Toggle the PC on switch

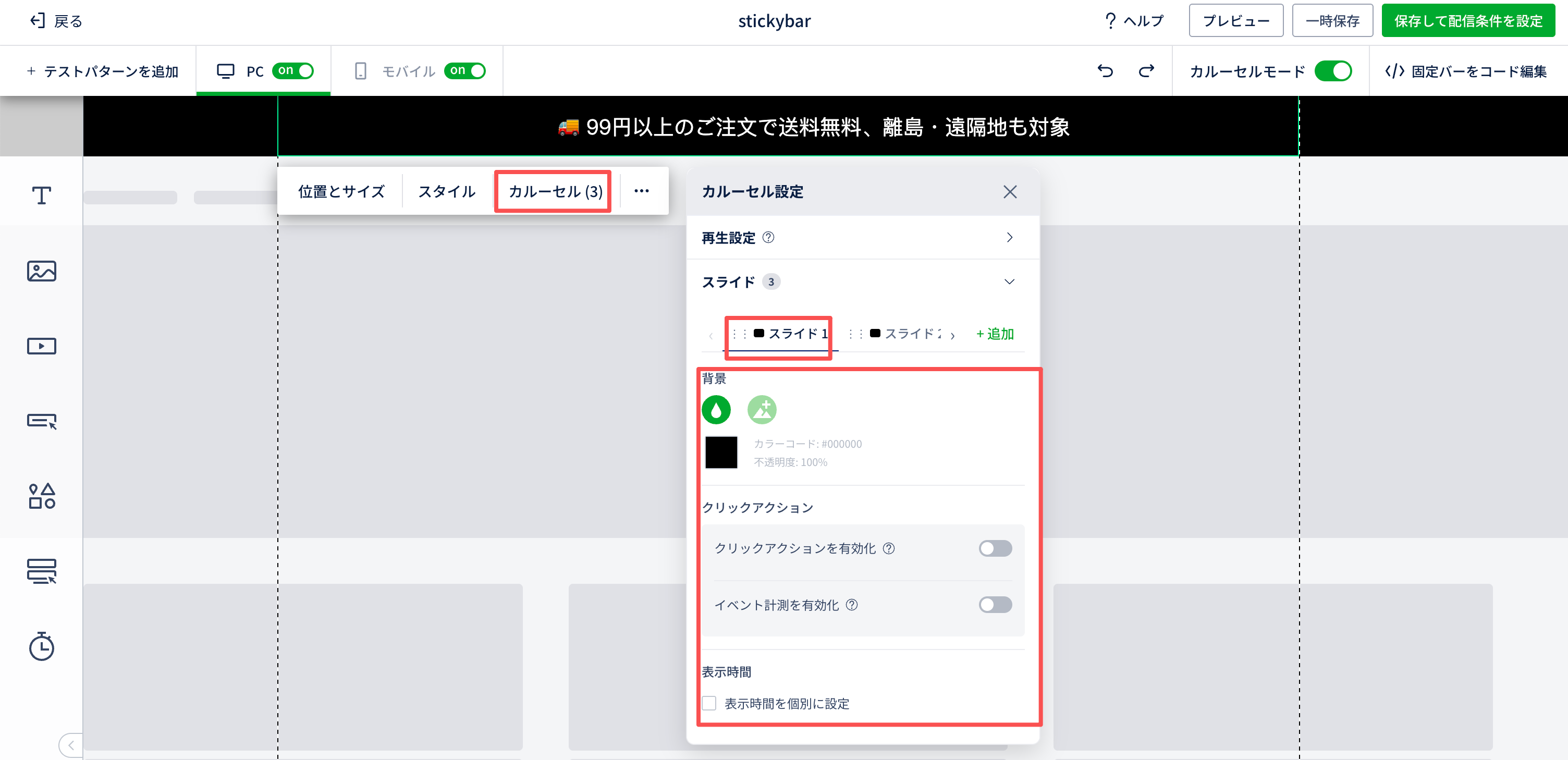pos(293,70)
